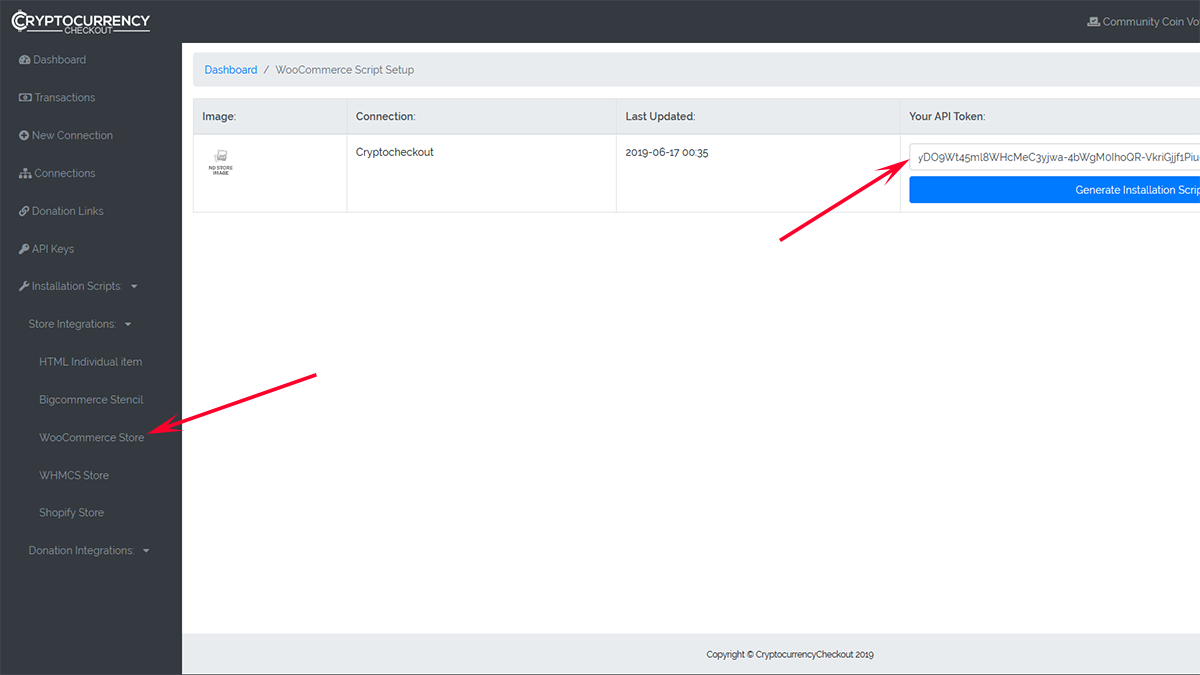Select HTML Individual item script
The image size is (1200, 675).
pos(91,362)
